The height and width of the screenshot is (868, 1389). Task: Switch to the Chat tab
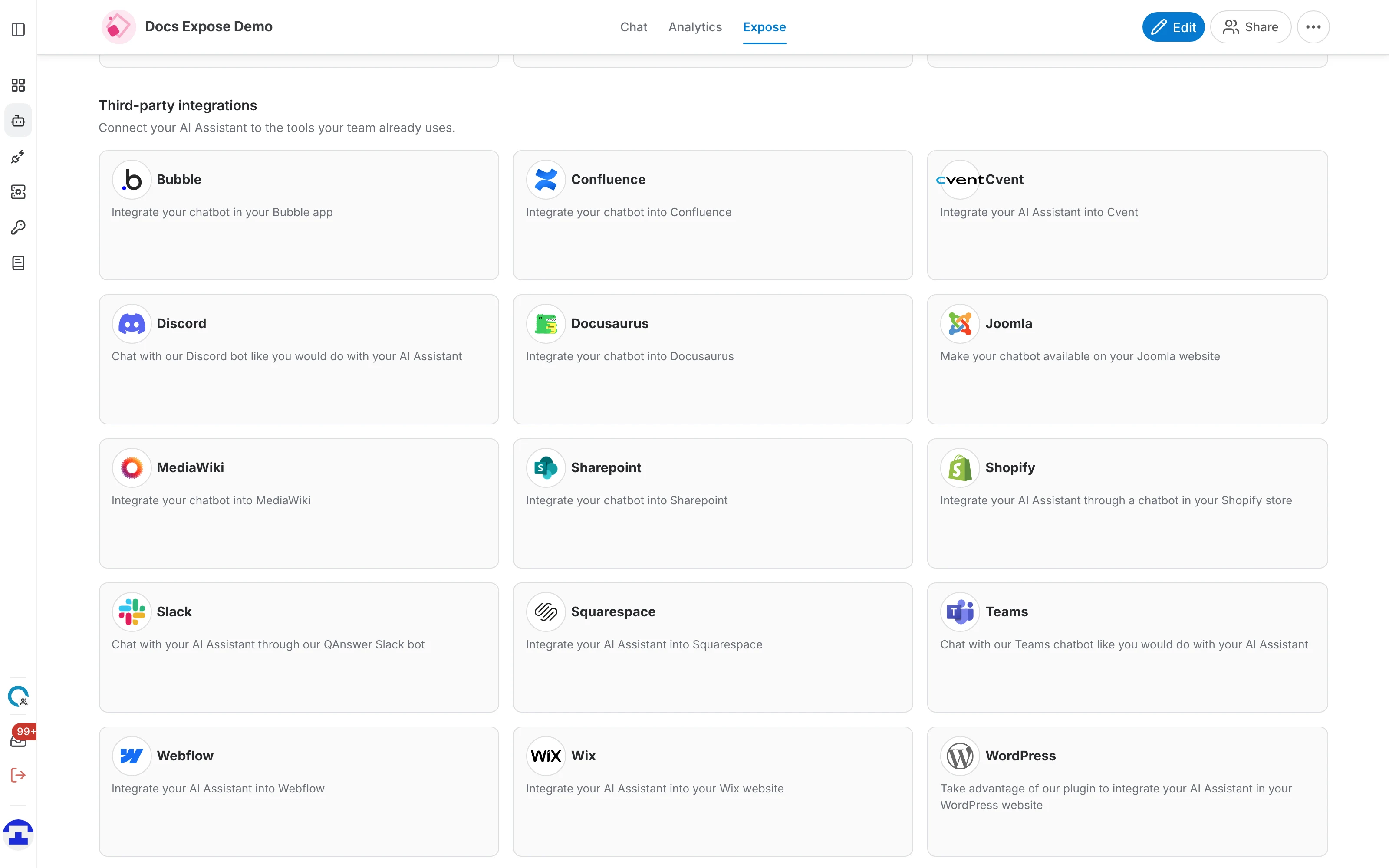pos(634,27)
